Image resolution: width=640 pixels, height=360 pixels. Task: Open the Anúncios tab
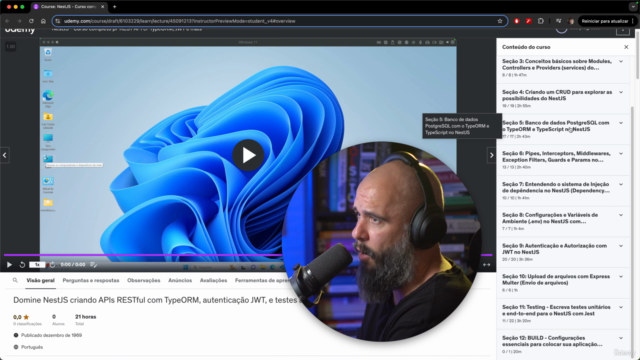click(x=180, y=280)
